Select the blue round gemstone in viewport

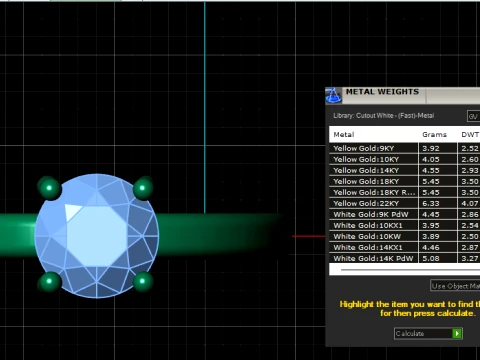point(97,236)
